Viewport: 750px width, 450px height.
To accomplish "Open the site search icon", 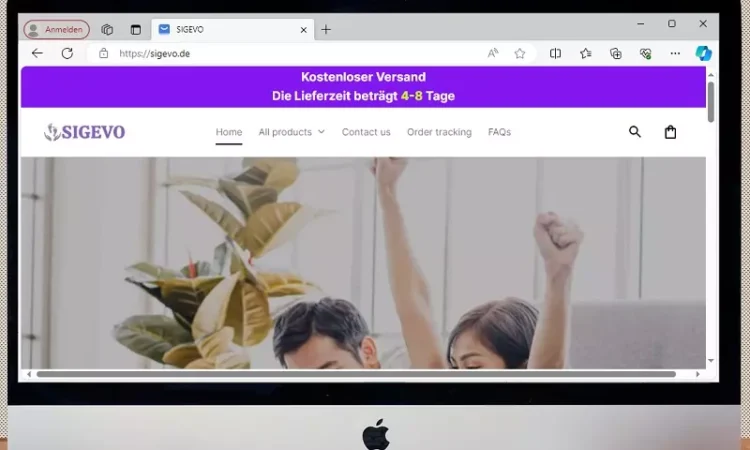I will (635, 132).
